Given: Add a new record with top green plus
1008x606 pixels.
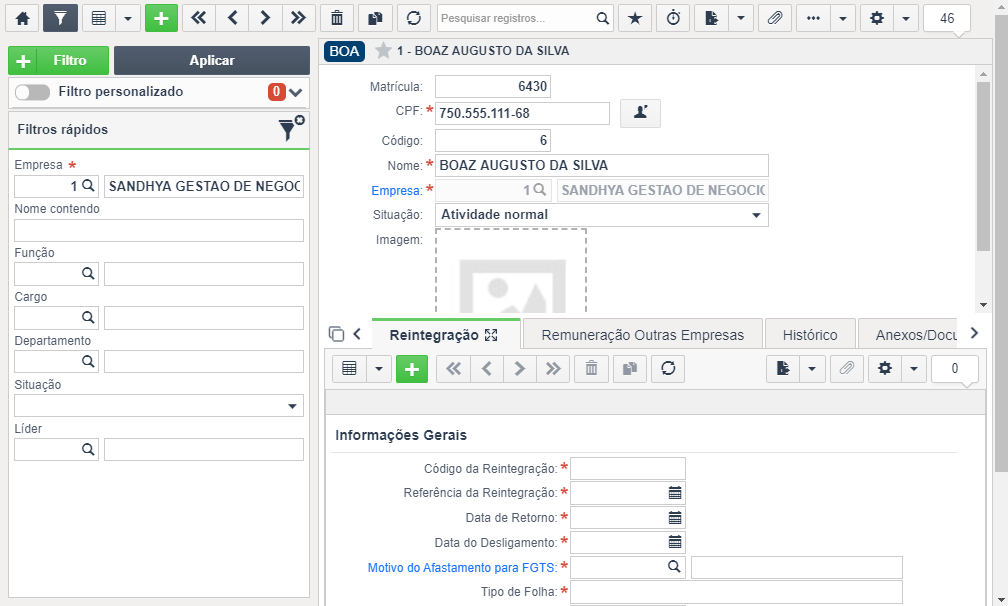Looking at the screenshot, I should (161, 18).
